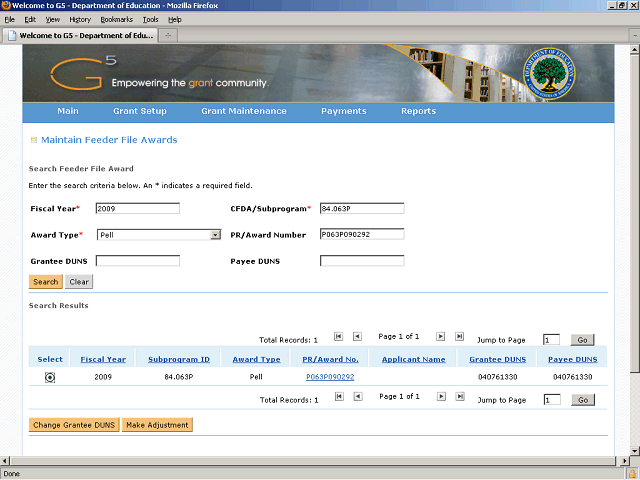Click the Grantee DUNS value 040761330

498,377
